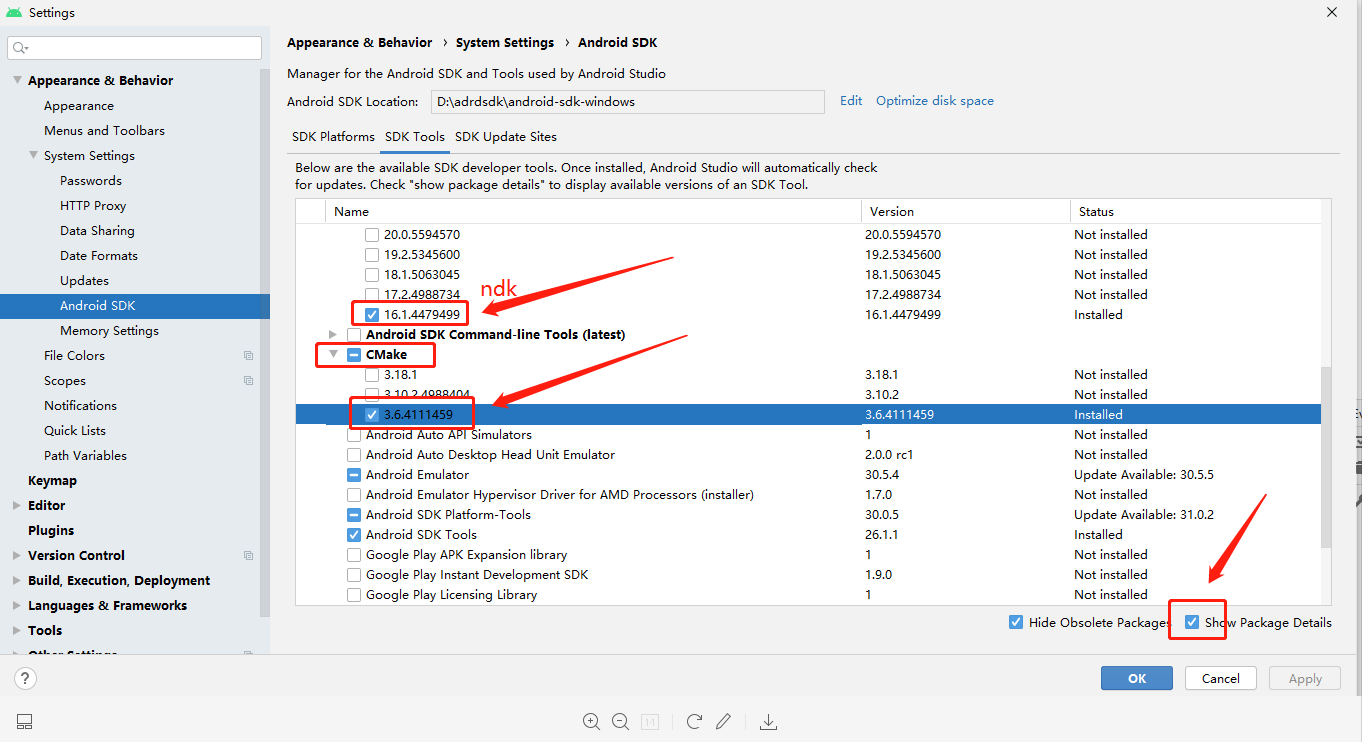
Task: Focus the settings search input field
Action: [134, 48]
